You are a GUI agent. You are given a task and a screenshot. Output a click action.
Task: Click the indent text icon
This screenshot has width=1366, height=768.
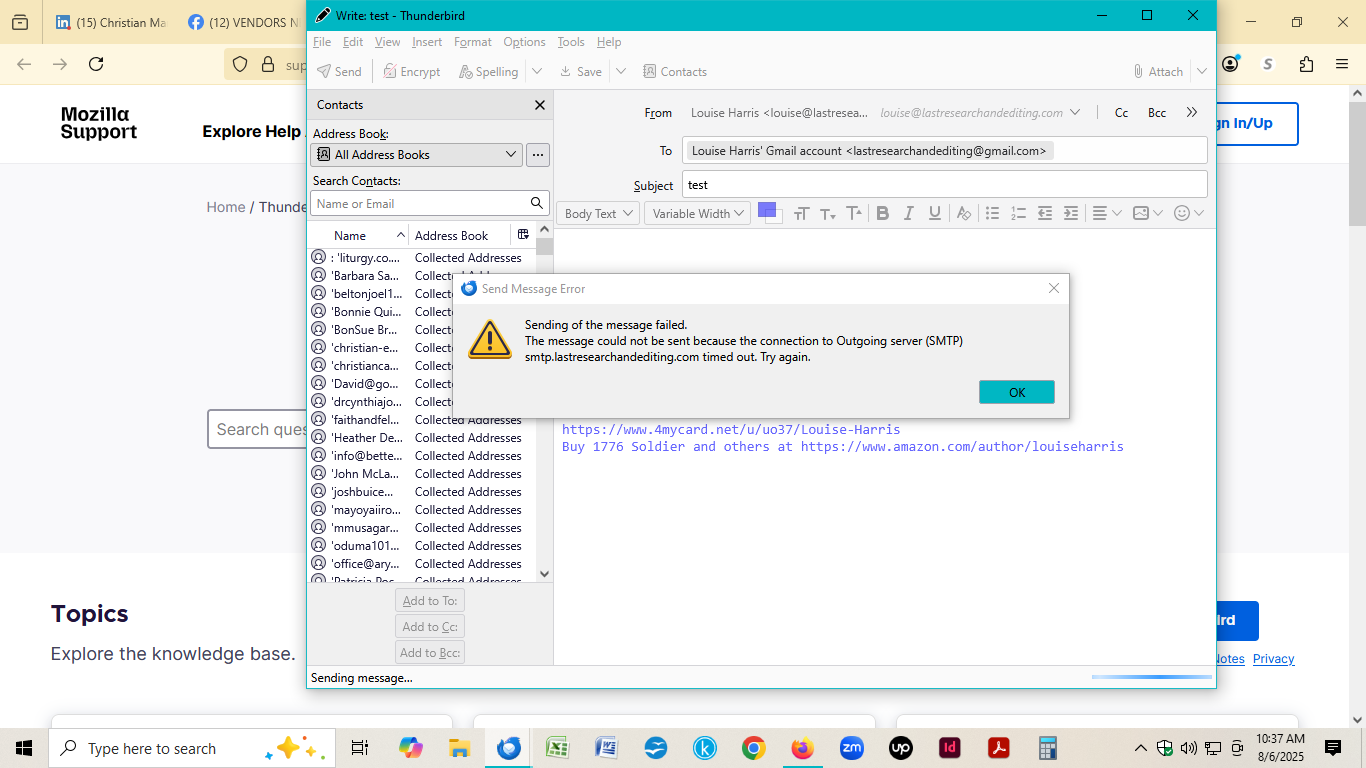point(1070,213)
